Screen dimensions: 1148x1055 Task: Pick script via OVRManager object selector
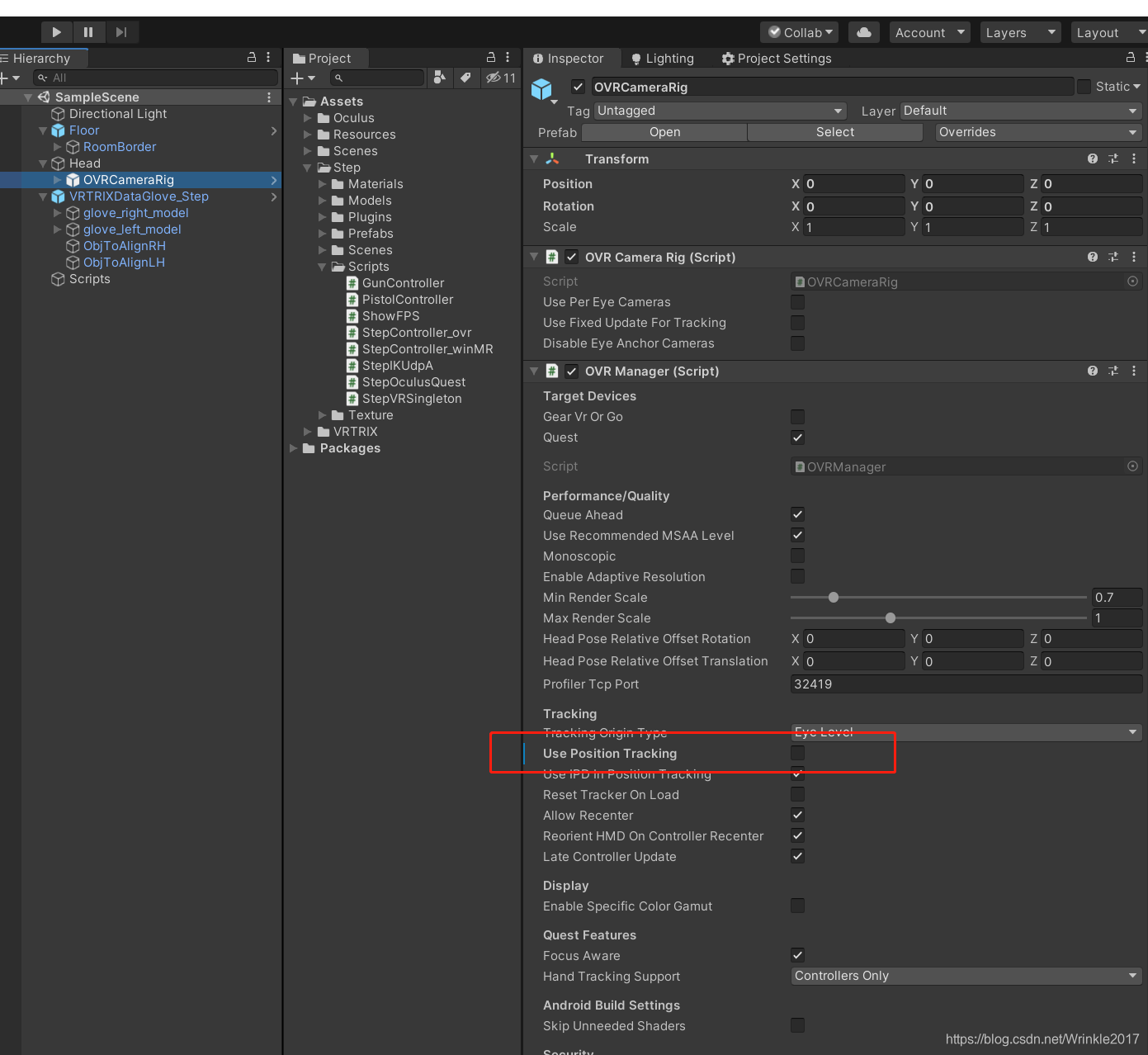1132,466
